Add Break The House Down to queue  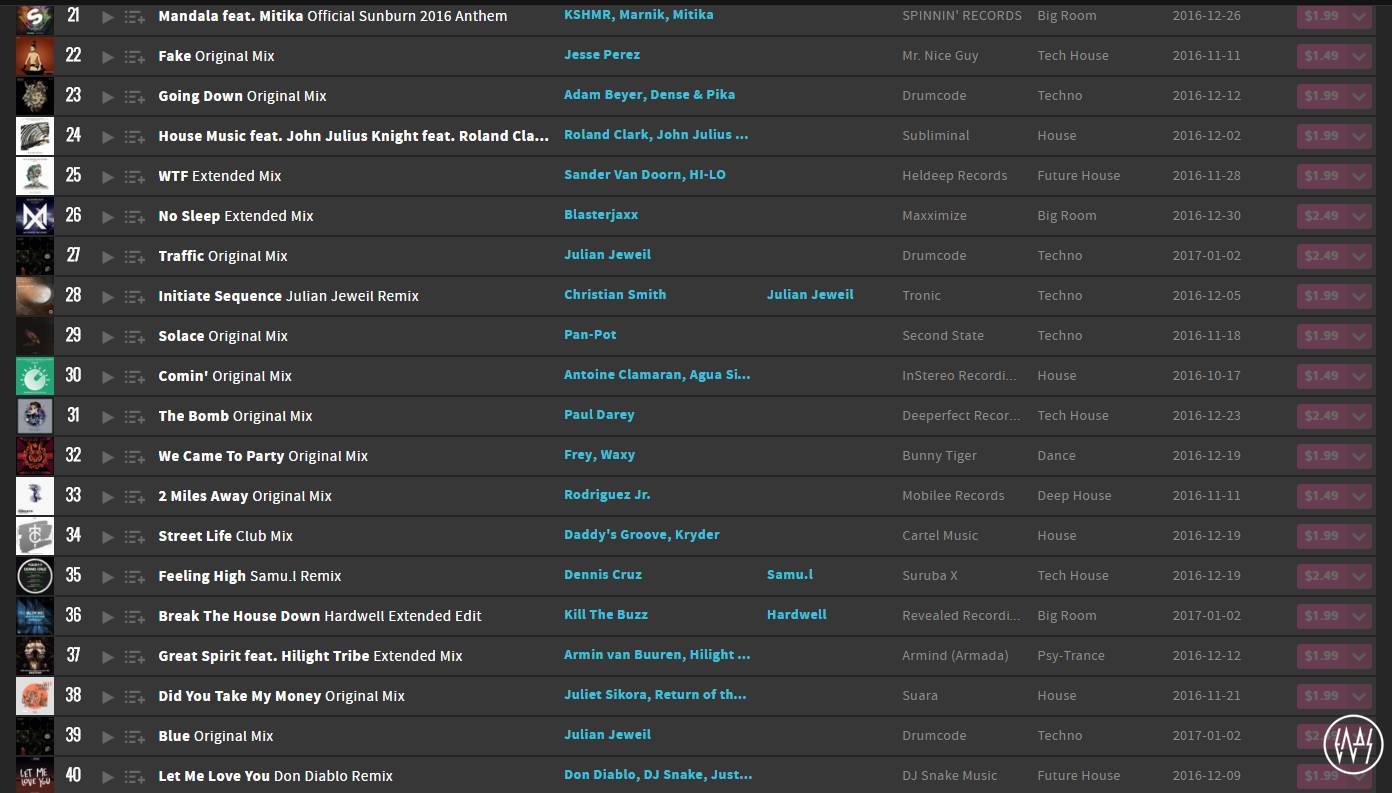pos(135,617)
